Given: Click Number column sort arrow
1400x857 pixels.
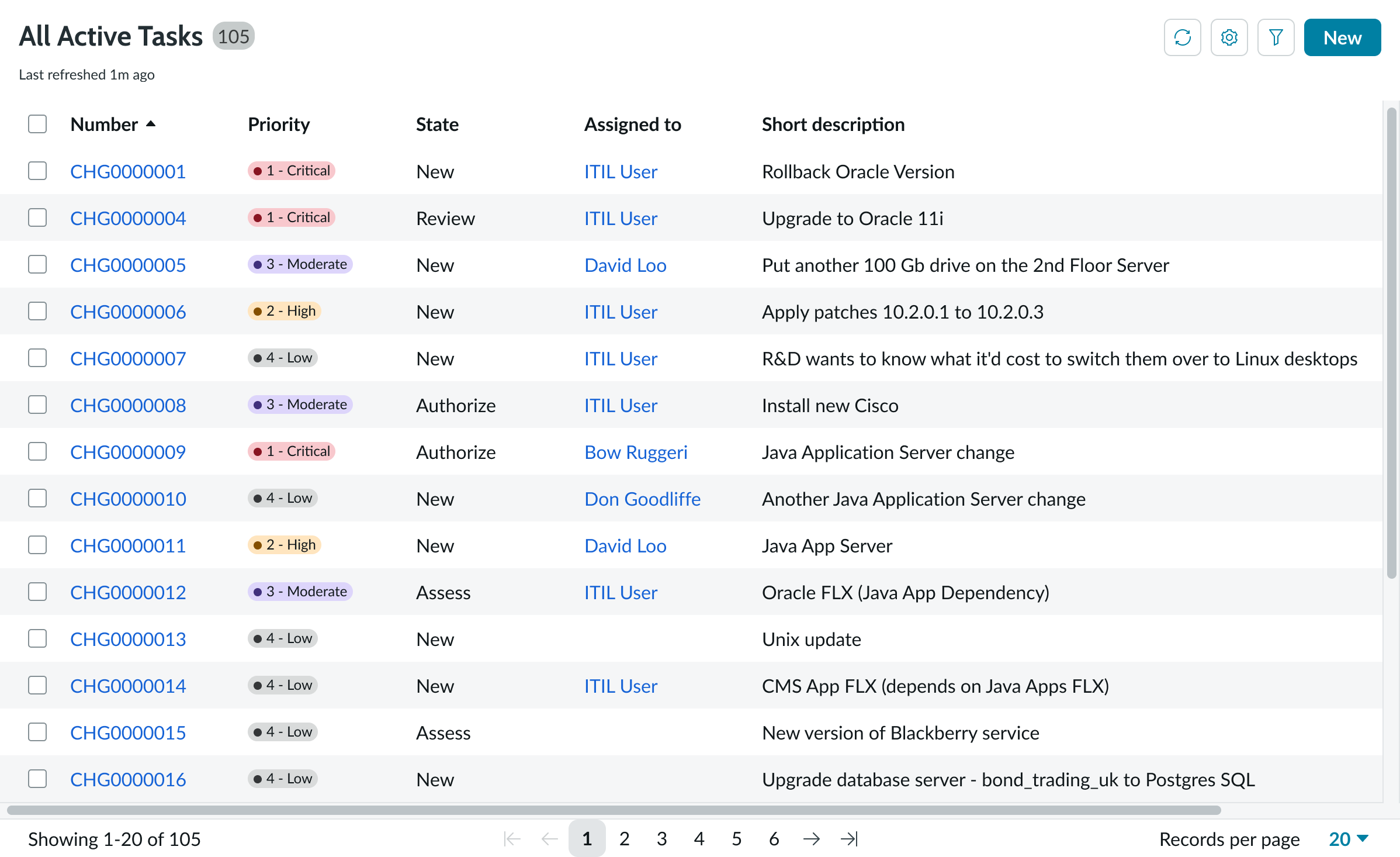Looking at the screenshot, I should coord(151,124).
